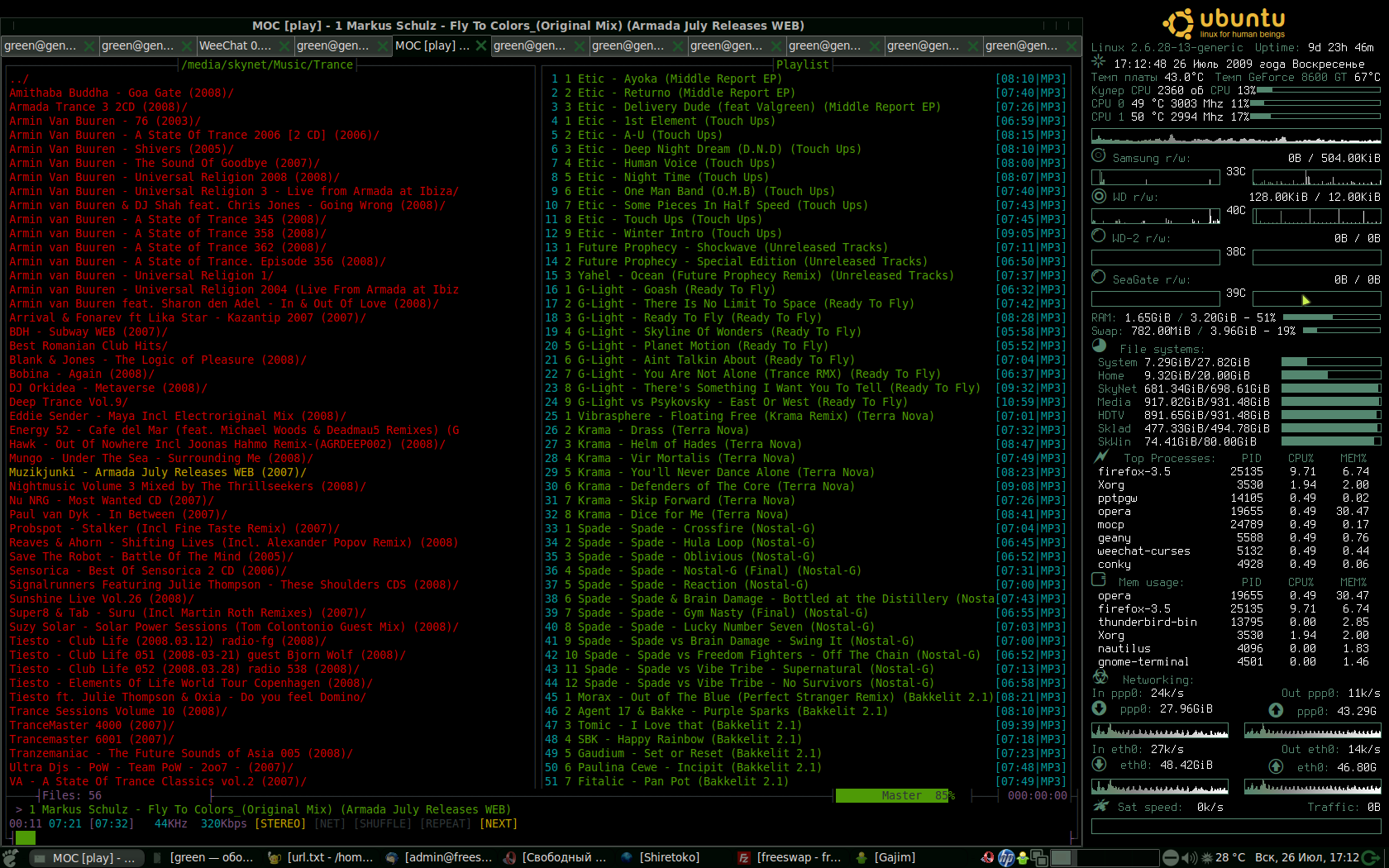Screen dimensions: 1389x868
Task: Click the round minus tray icon
Action: (1171, 857)
